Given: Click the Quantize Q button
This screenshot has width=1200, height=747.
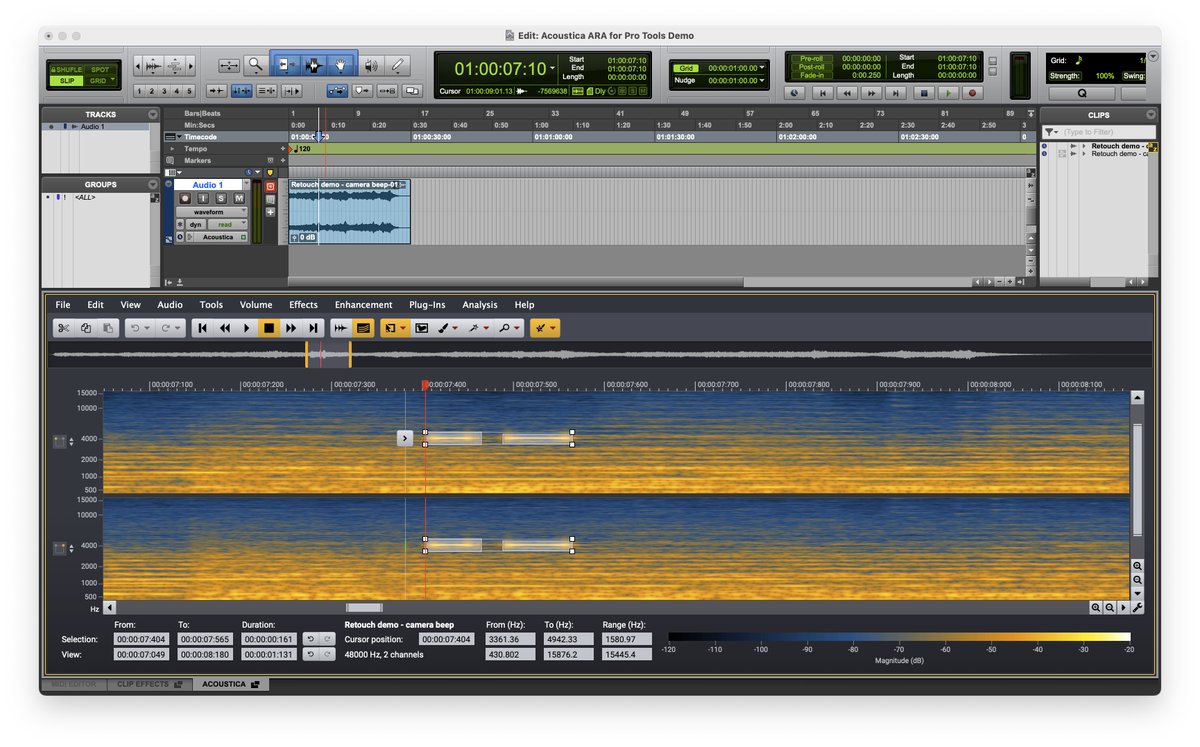Looking at the screenshot, I should pos(1082,93).
